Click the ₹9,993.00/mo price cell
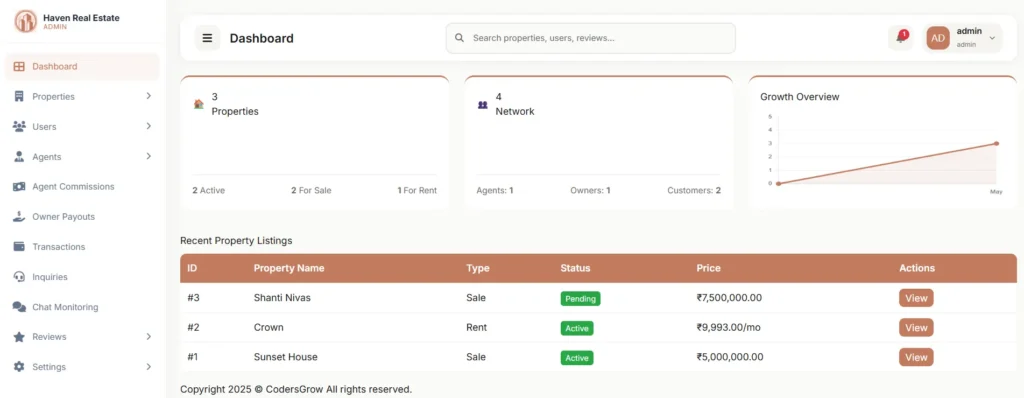 pyautogui.click(x=728, y=327)
